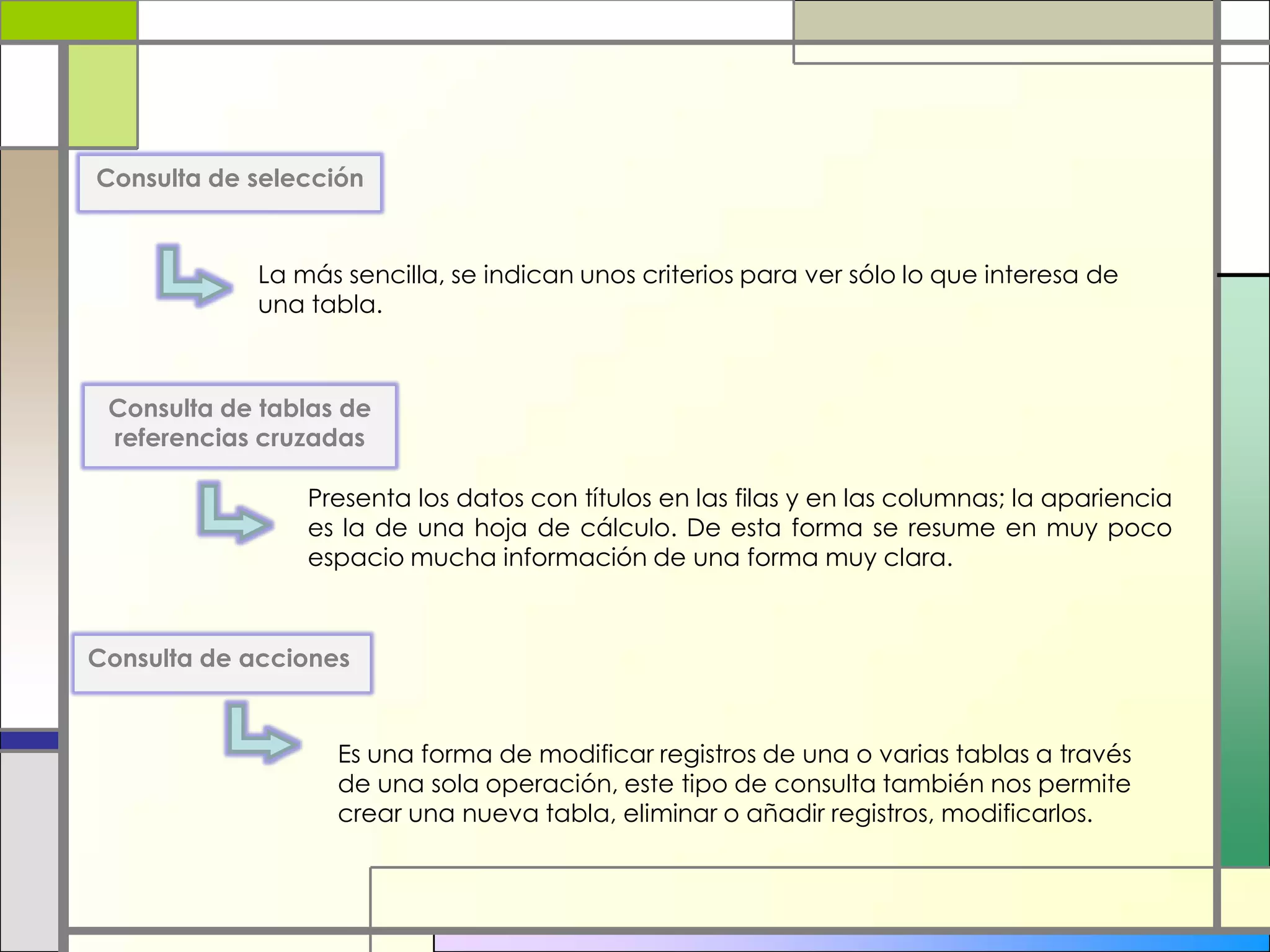Click the arrow icon beside 'Presenta los datos' paragraph
Image resolution: width=1270 pixels, height=952 pixels.
235,513
